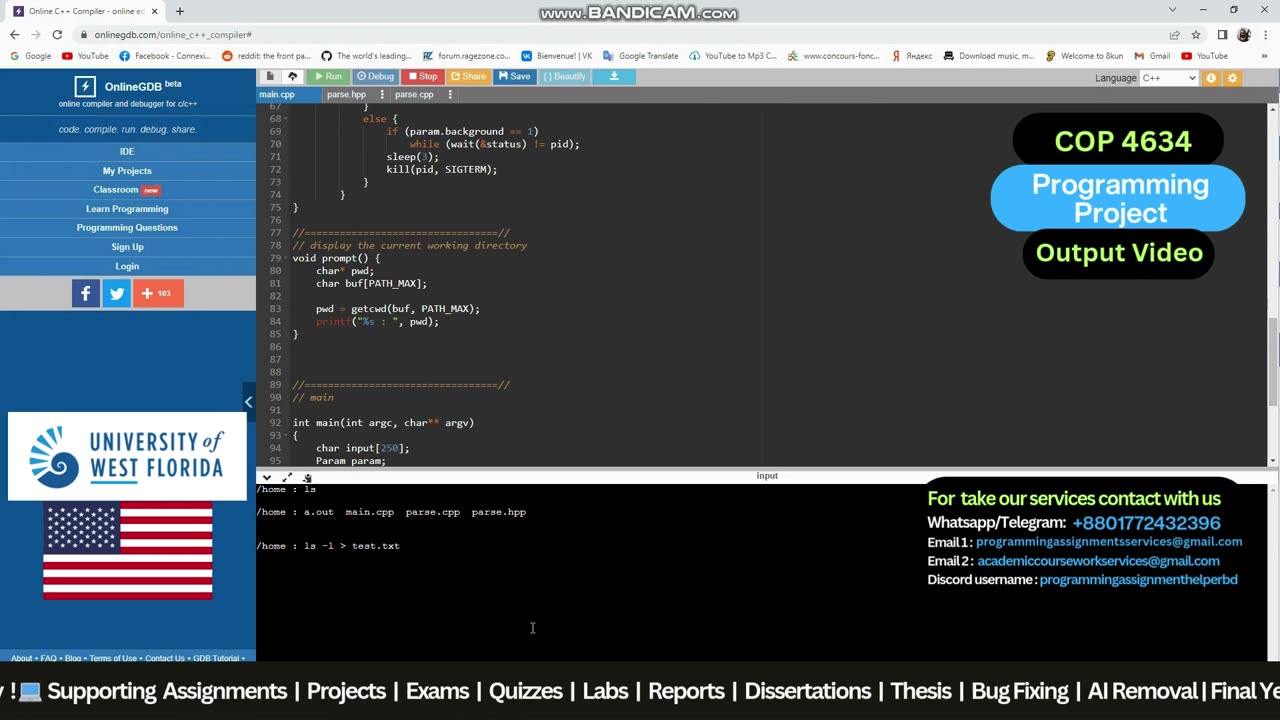This screenshot has width=1280, height=720.
Task: Open options menu for parse.cpp tab
Action: tap(450, 94)
